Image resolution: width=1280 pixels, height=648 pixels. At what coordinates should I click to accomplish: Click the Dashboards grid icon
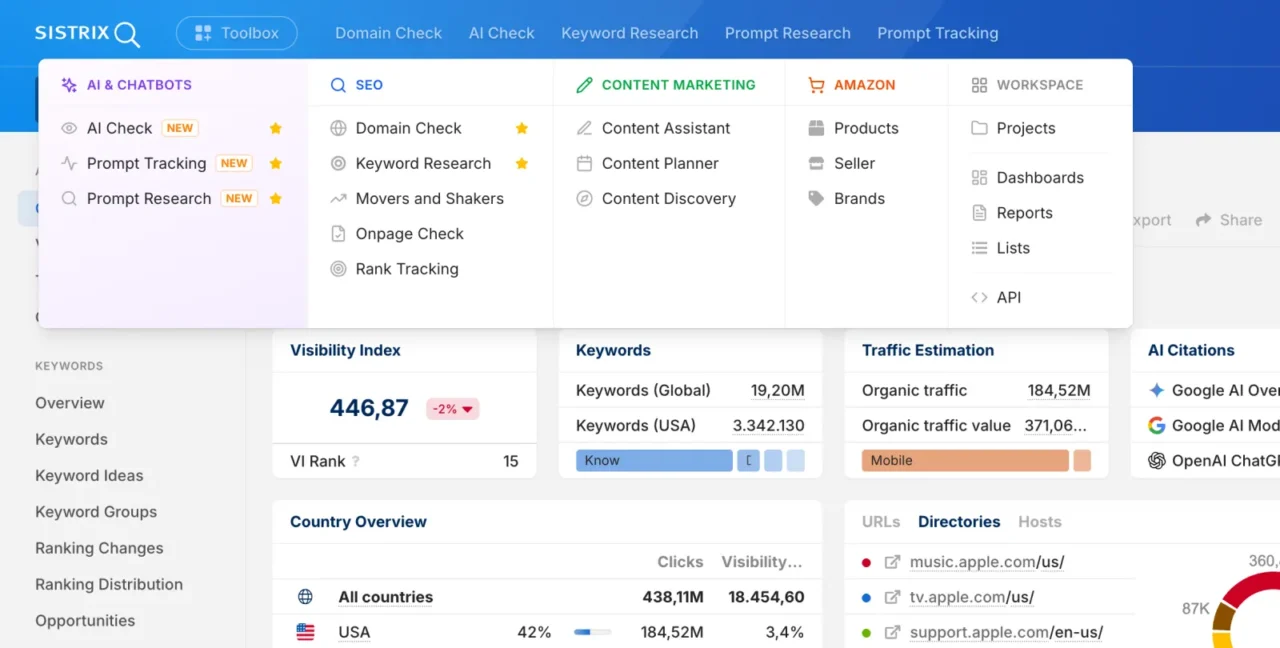(x=979, y=177)
